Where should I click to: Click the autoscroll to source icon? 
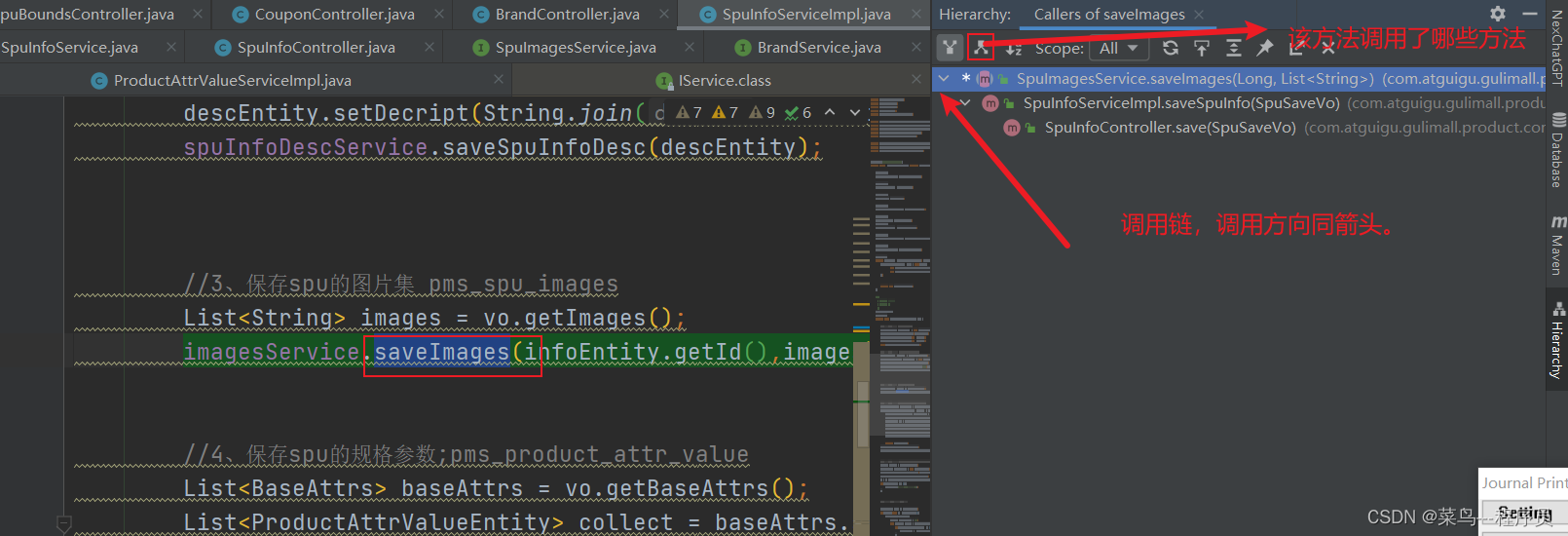point(1202,48)
